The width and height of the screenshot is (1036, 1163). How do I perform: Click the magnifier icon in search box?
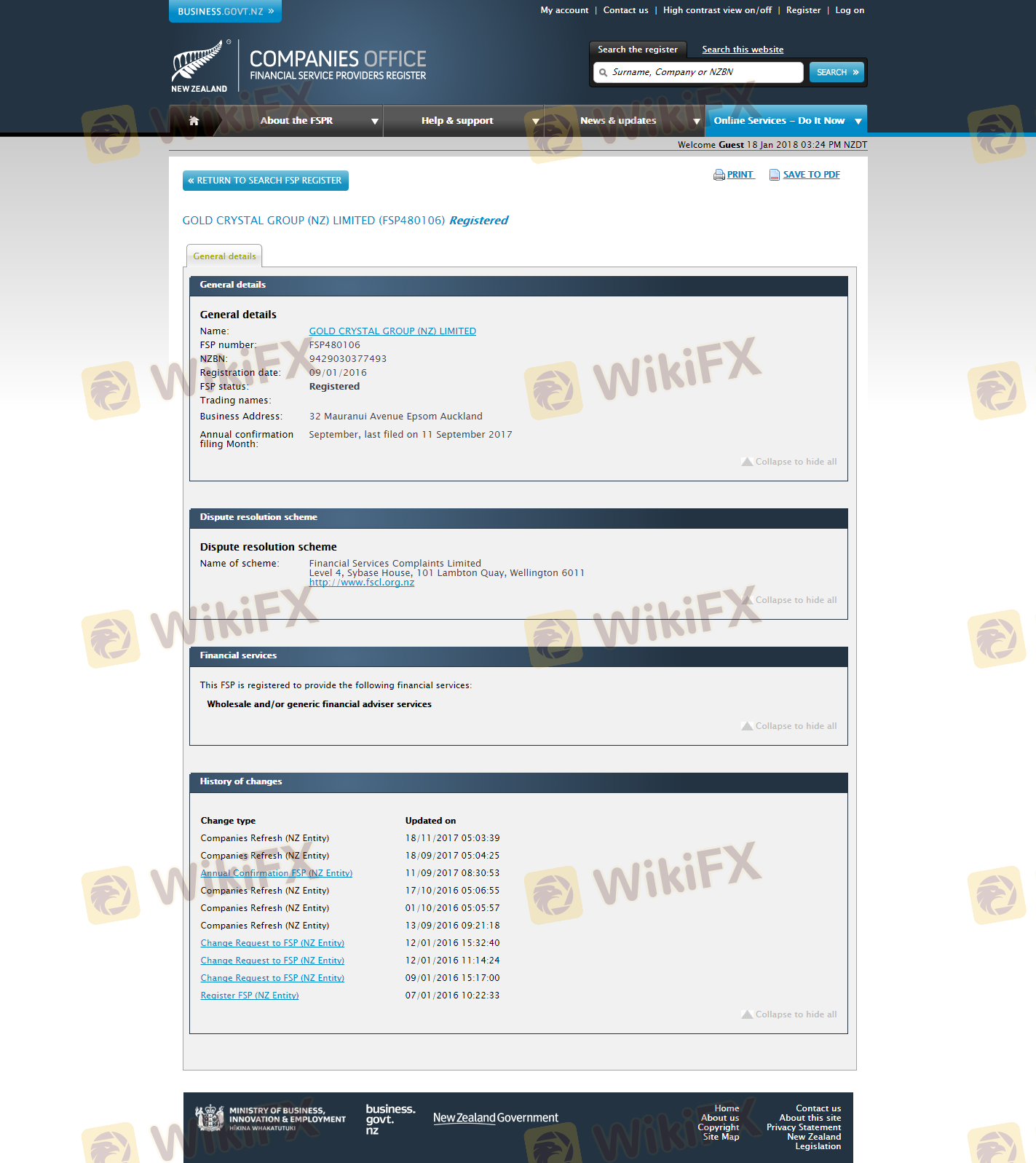click(603, 73)
